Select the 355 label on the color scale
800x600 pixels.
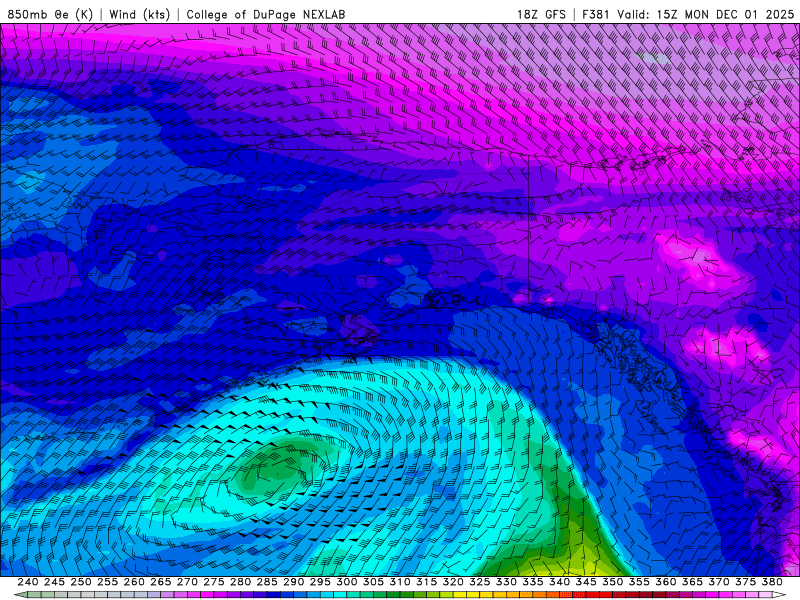pos(639,582)
